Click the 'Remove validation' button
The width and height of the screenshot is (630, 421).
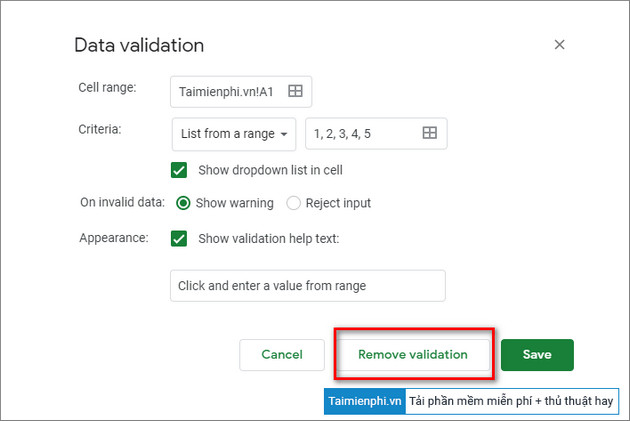(x=412, y=355)
